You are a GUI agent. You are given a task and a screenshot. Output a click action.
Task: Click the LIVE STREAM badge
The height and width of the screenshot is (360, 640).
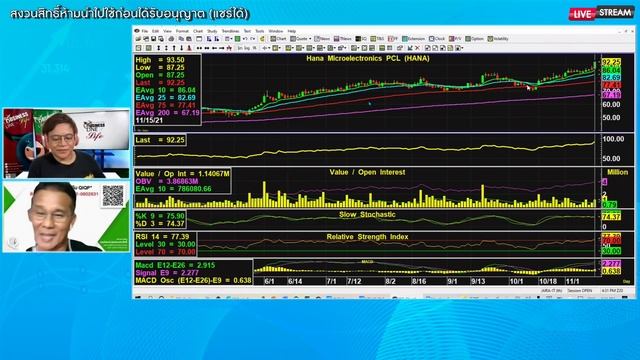[x=602, y=13]
